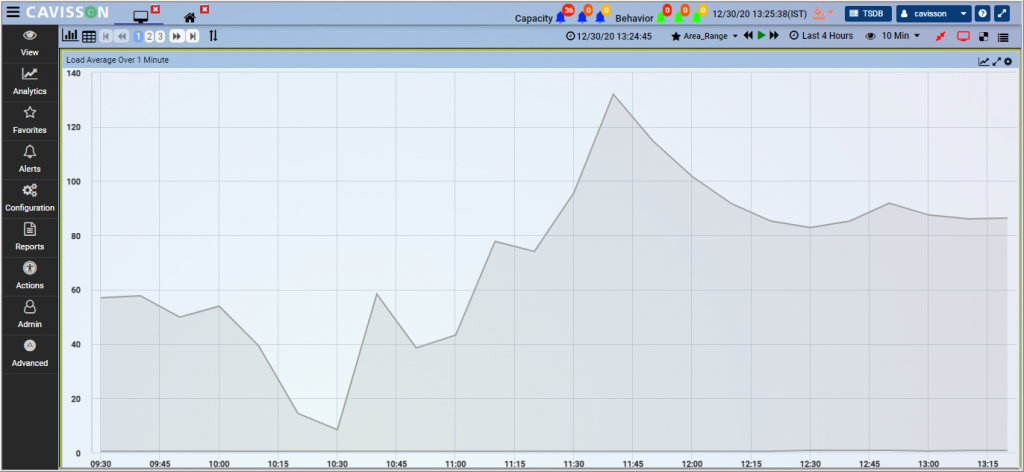Switch to the home tab
Viewport: 1024px width, 472px height.
click(x=190, y=18)
